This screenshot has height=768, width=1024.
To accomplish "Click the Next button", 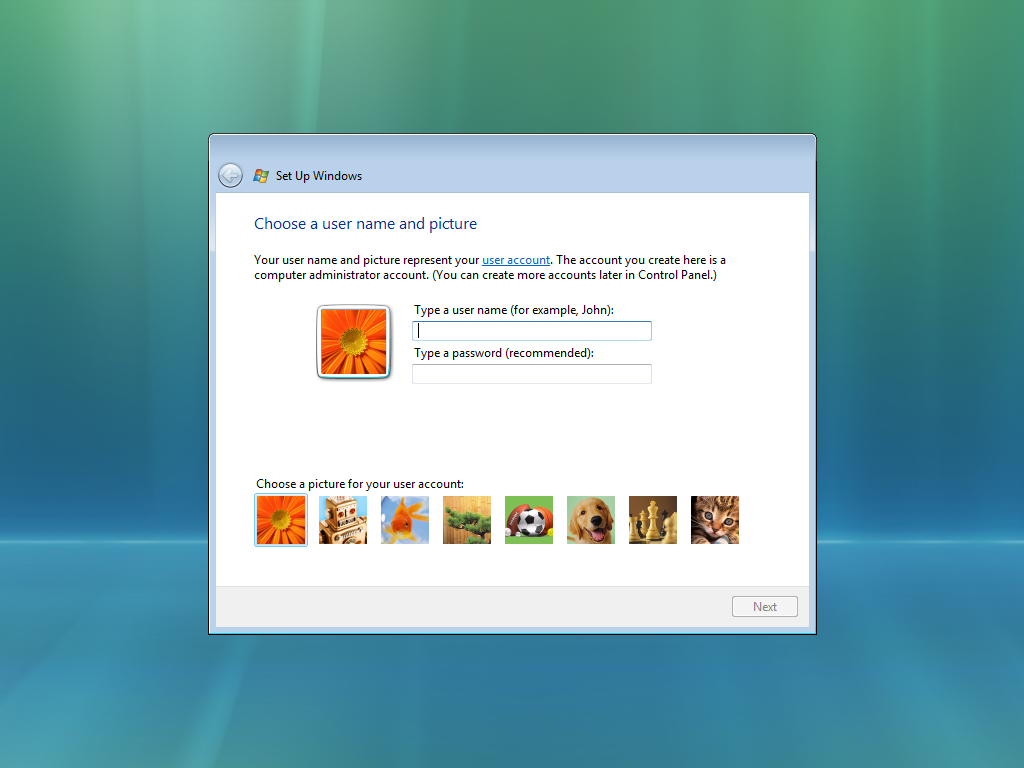I will [765, 607].
